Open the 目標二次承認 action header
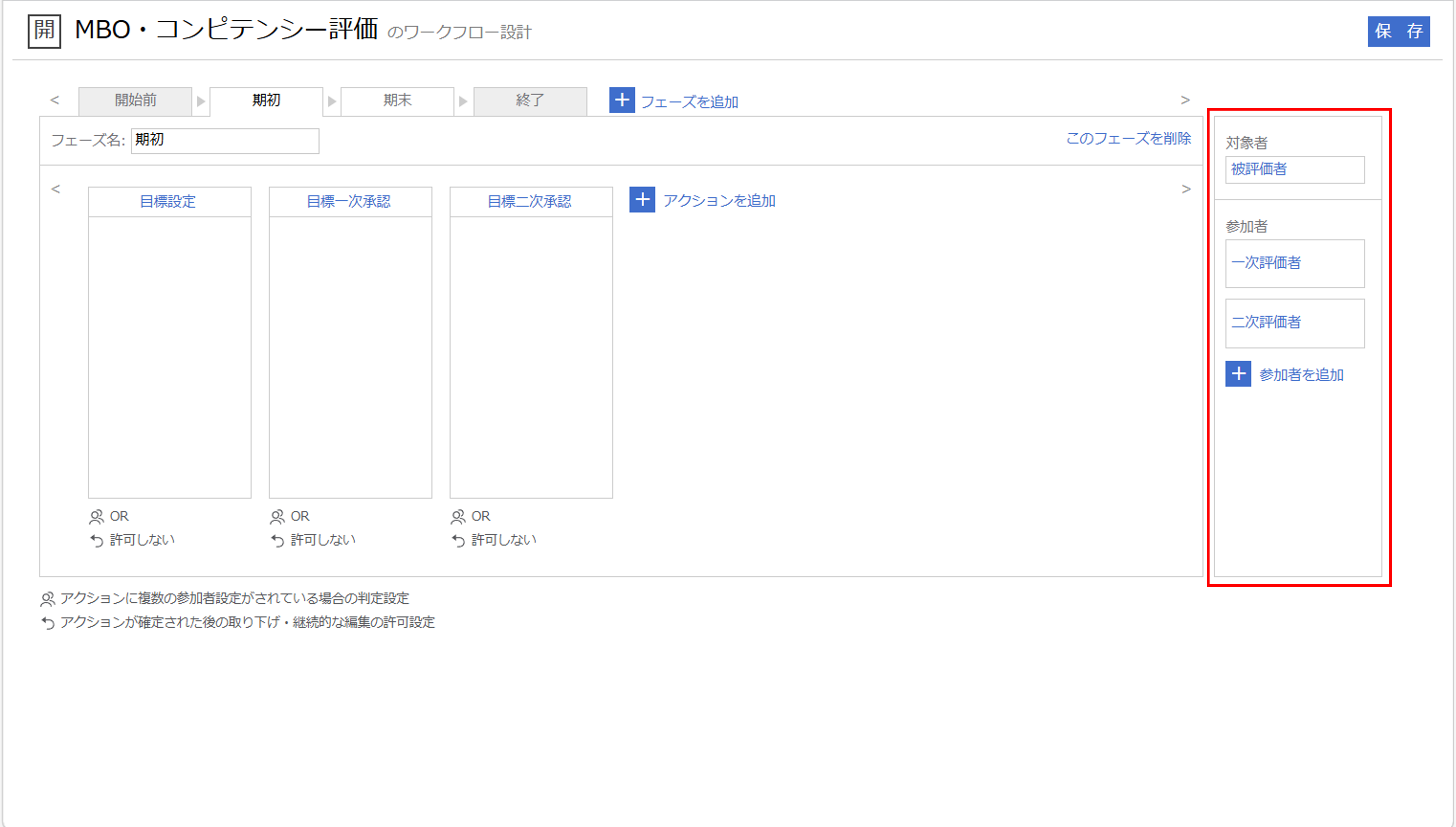 tap(531, 201)
